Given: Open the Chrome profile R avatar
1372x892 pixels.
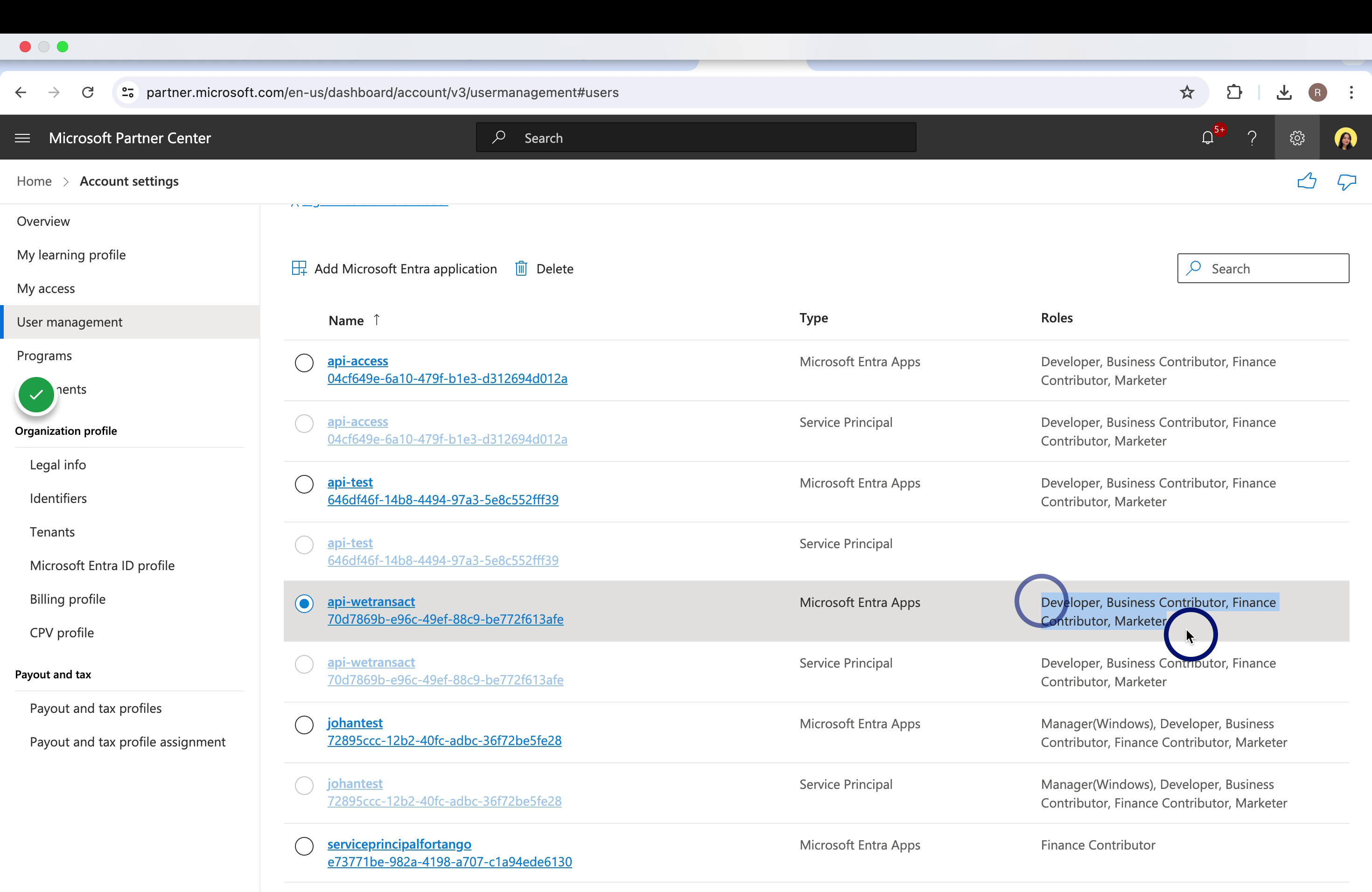Looking at the screenshot, I should pyautogui.click(x=1318, y=92).
